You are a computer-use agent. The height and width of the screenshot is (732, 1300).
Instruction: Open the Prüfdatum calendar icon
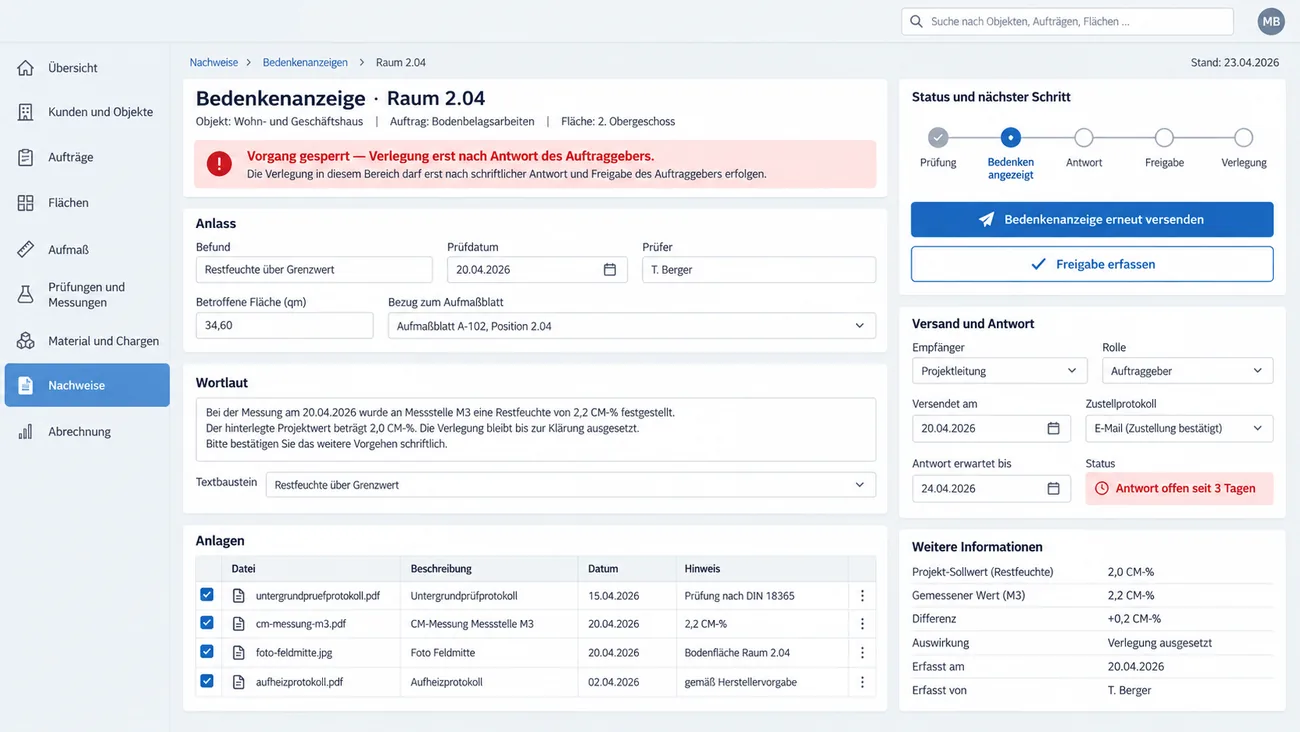610,269
